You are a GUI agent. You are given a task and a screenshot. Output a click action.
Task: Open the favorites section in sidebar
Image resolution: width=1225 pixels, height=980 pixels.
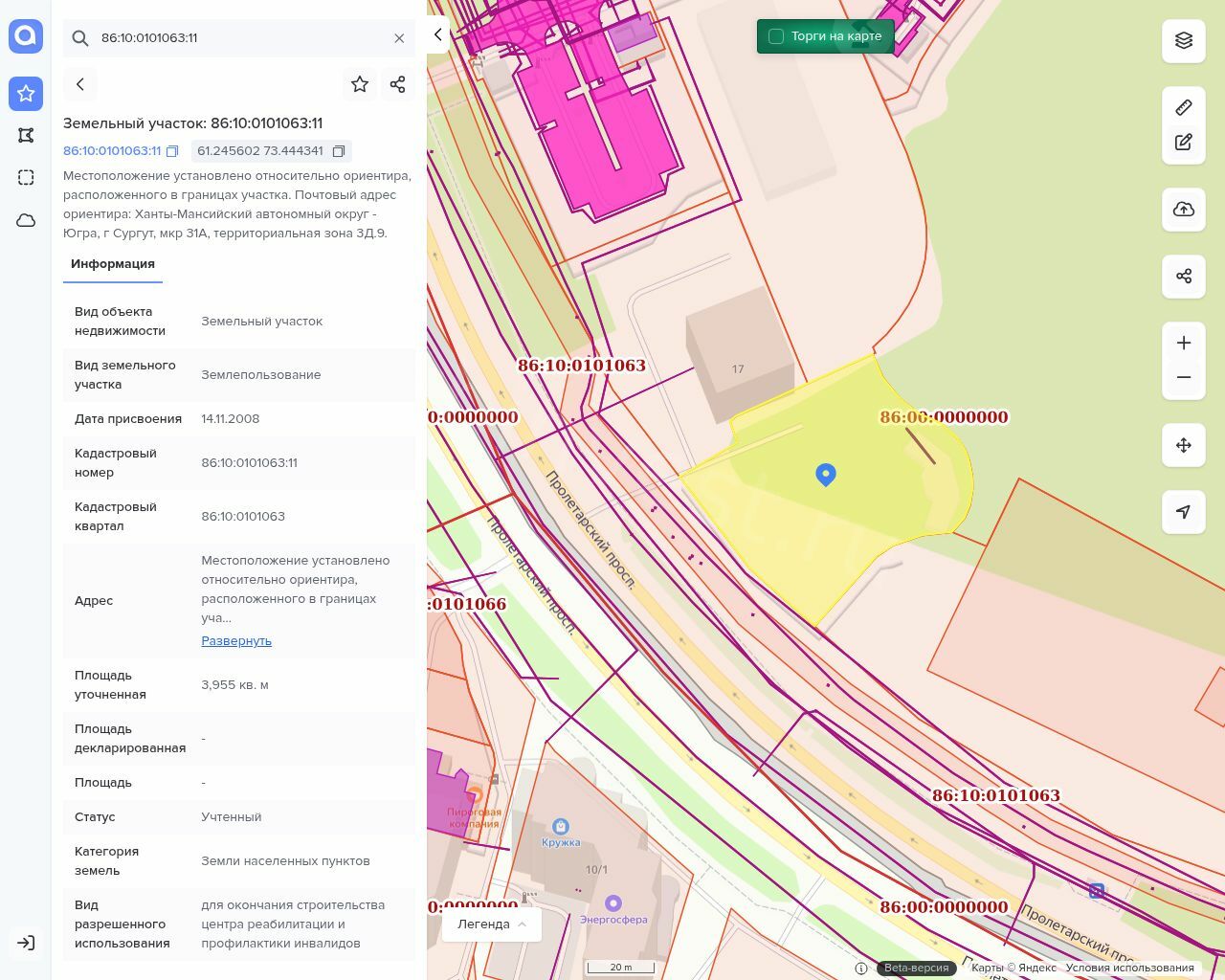26,94
